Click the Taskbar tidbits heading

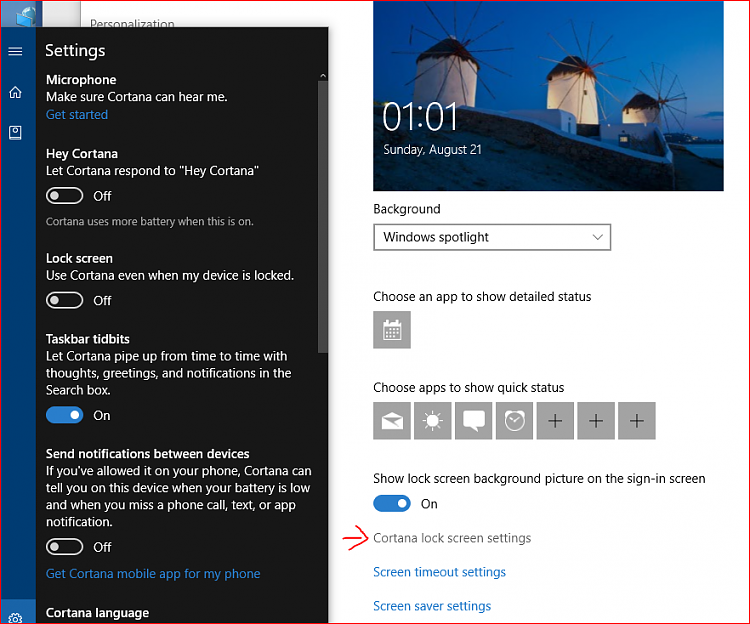[x=88, y=339]
